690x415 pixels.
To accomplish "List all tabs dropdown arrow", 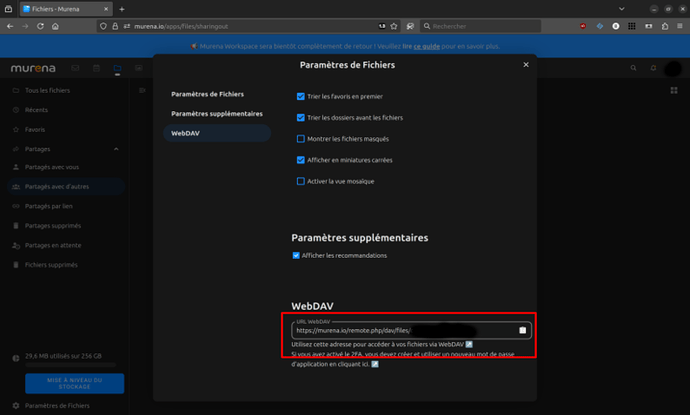I will 621,9.
